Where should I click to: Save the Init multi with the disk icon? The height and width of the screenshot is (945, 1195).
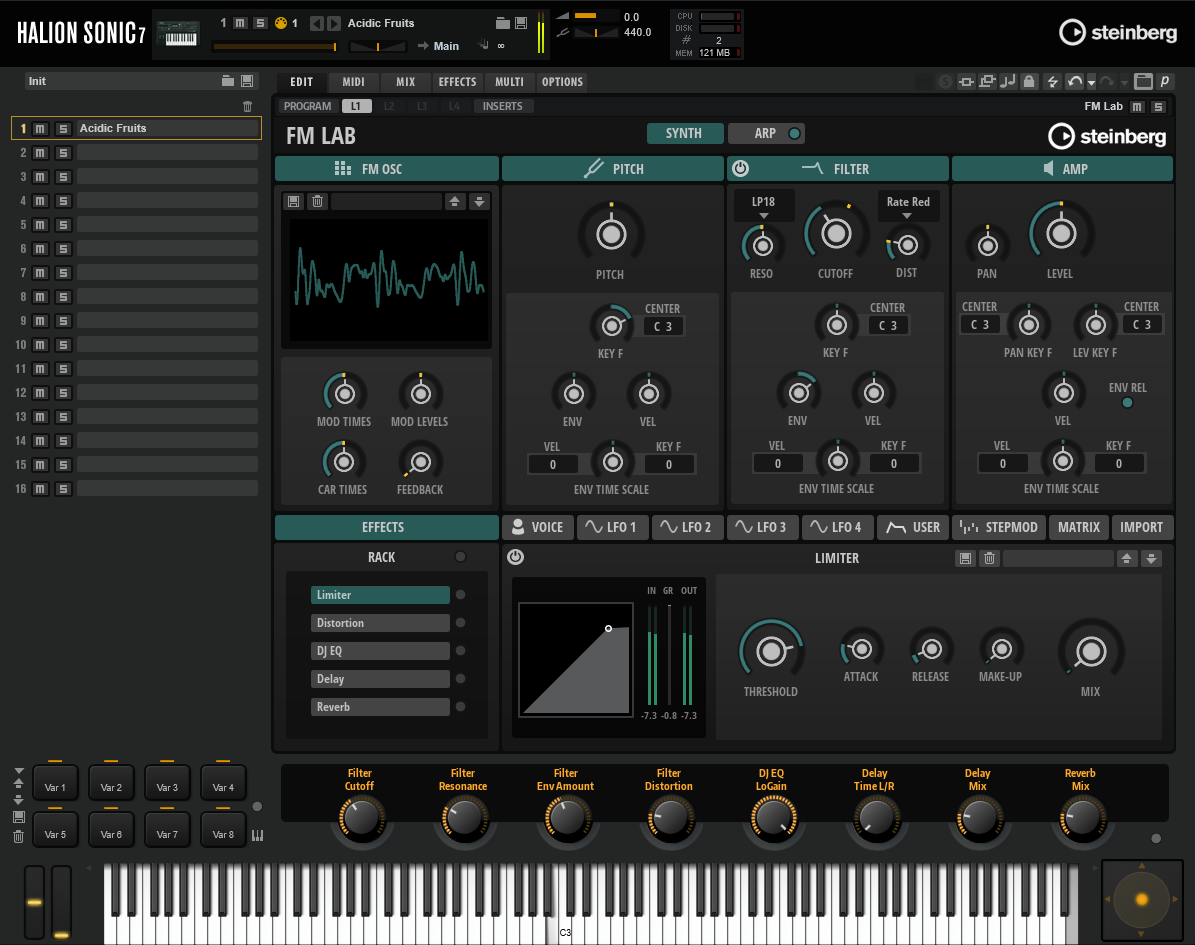[247, 81]
